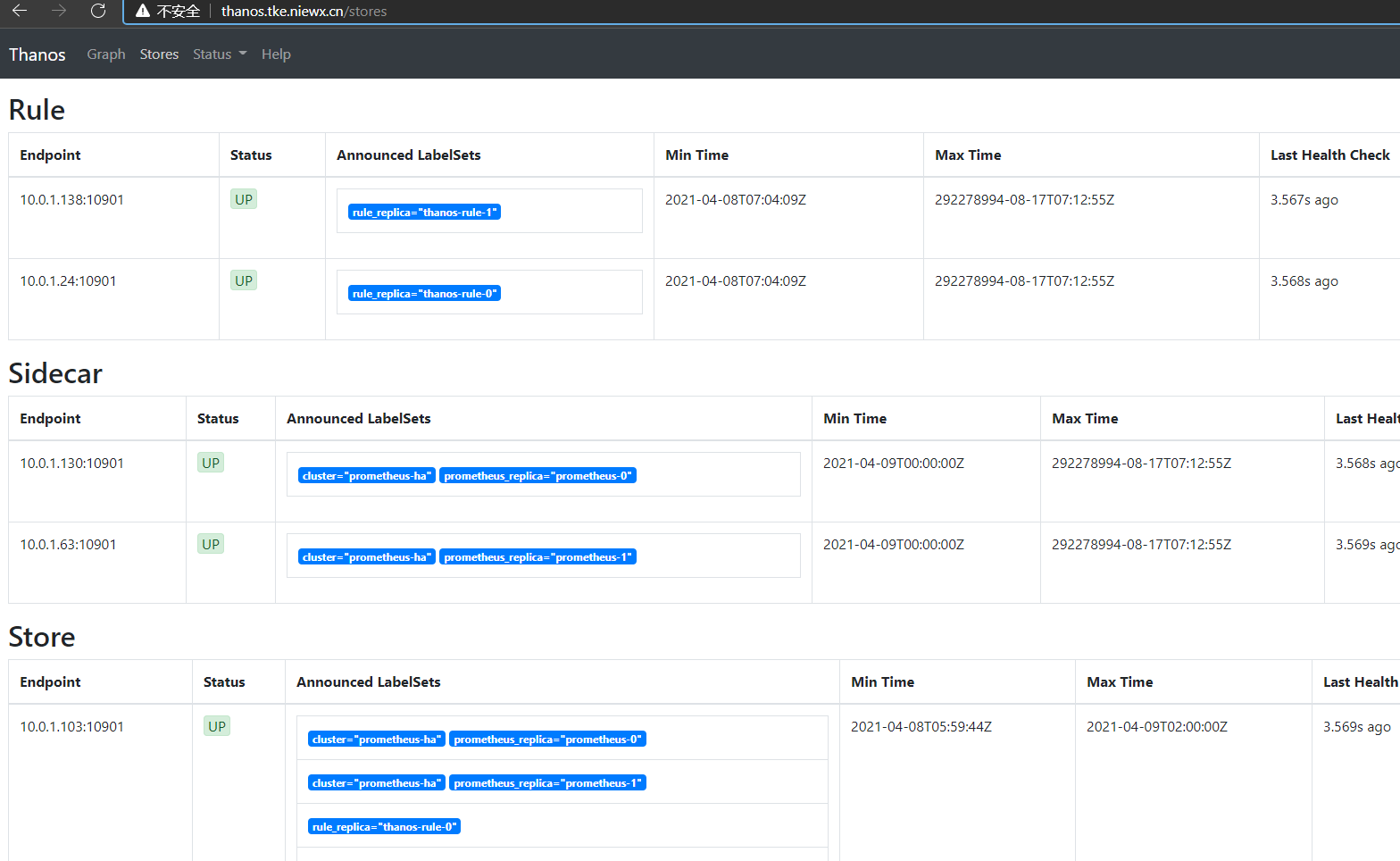Select the Stores nav item
The image size is (1400, 861).
[x=159, y=54]
